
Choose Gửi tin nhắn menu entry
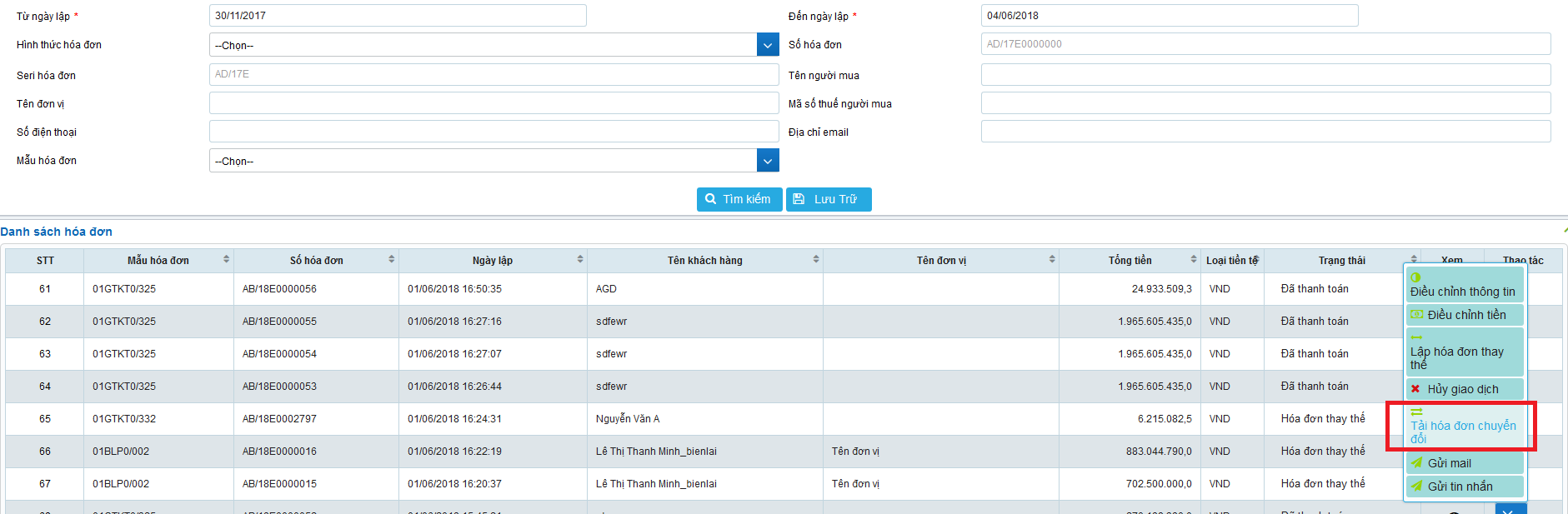(x=1463, y=487)
